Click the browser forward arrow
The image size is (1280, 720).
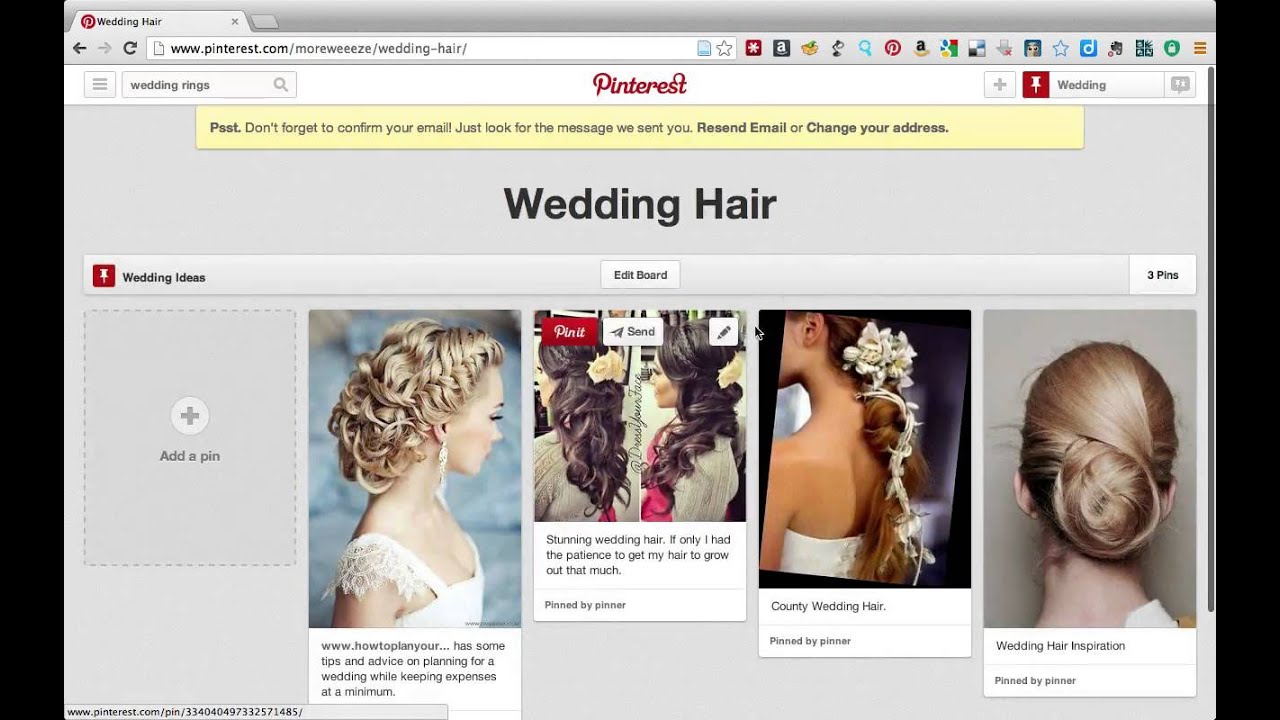point(104,48)
